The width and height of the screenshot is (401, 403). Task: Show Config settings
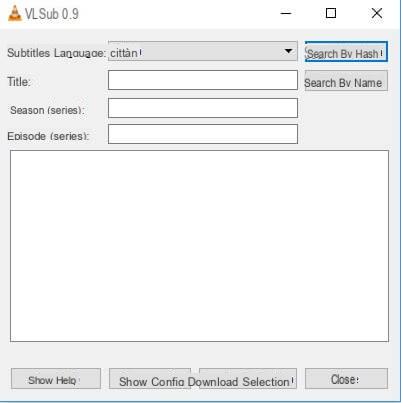[150, 379]
